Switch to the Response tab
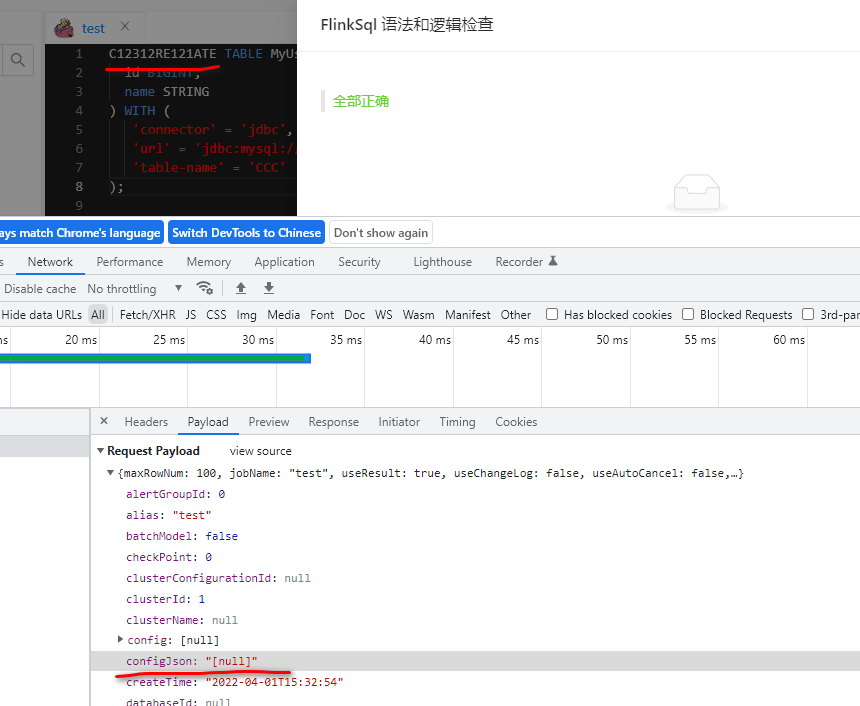860x706 pixels. [x=333, y=421]
